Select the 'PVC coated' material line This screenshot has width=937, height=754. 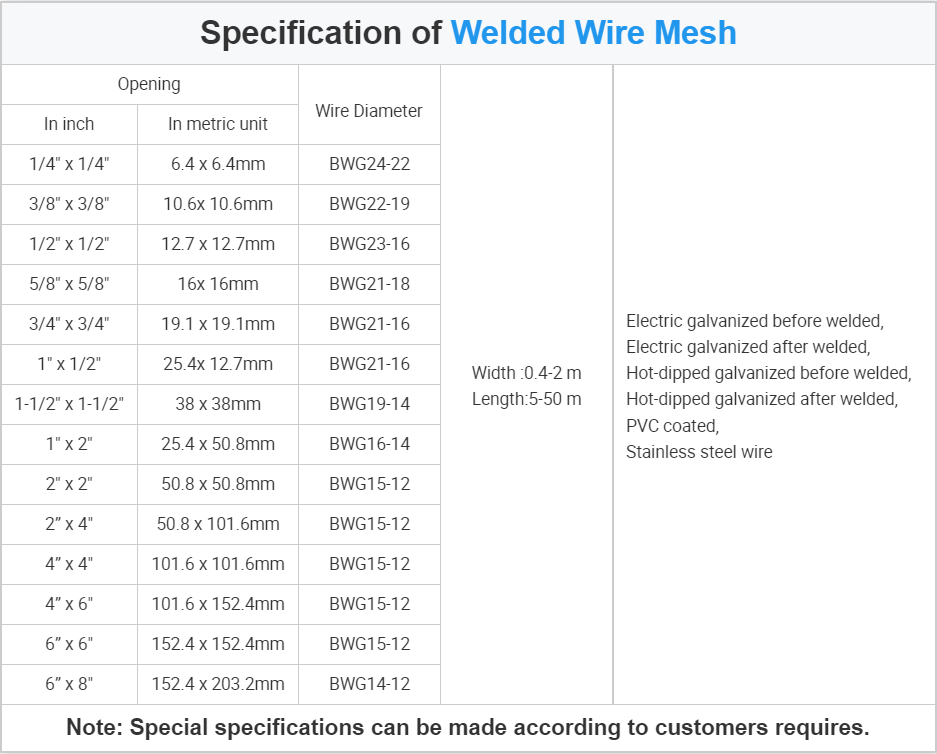click(x=672, y=426)
